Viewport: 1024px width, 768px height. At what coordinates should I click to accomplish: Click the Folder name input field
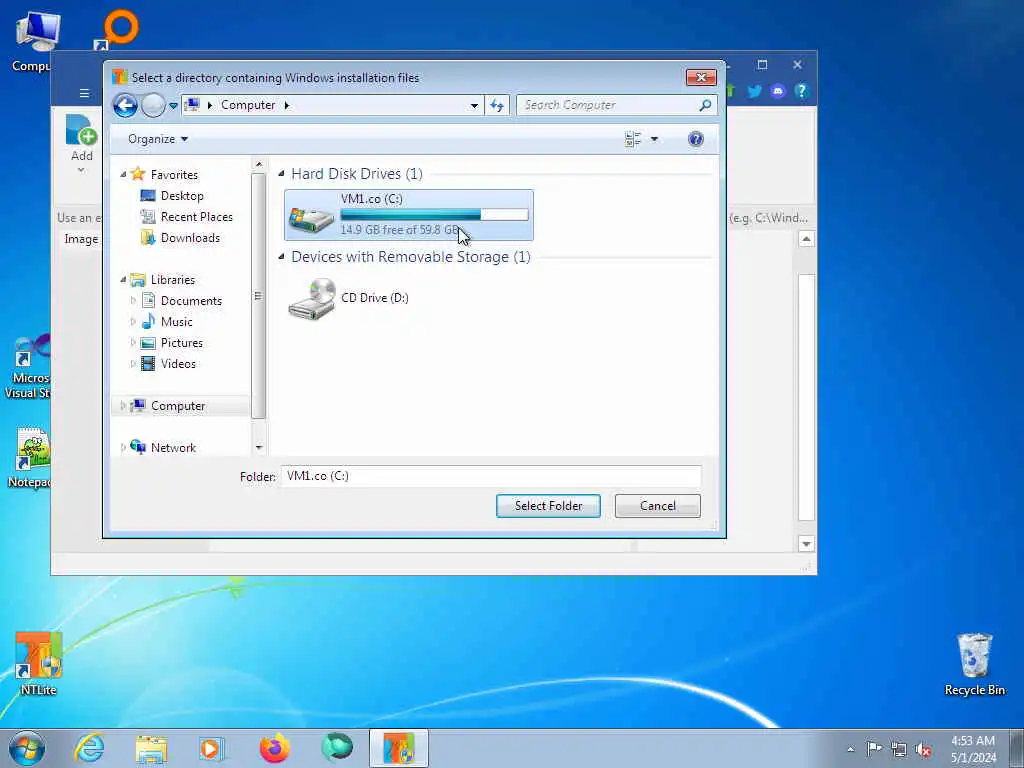491,476
